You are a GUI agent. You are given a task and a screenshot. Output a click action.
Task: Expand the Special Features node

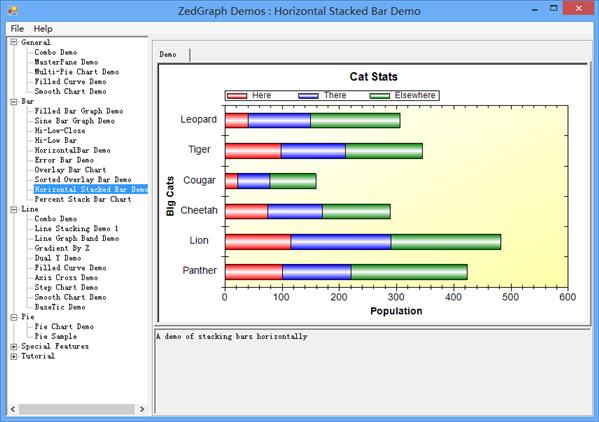click(14, 346)
